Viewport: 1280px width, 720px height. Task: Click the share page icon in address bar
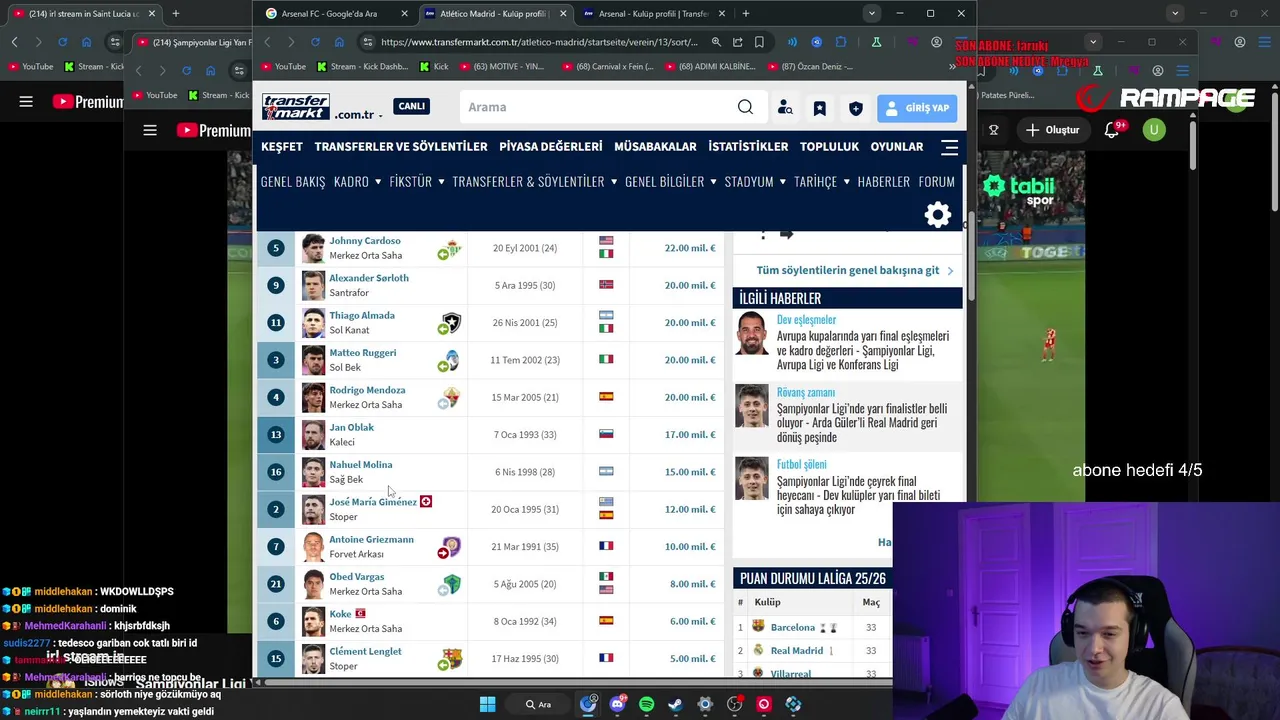737,42
